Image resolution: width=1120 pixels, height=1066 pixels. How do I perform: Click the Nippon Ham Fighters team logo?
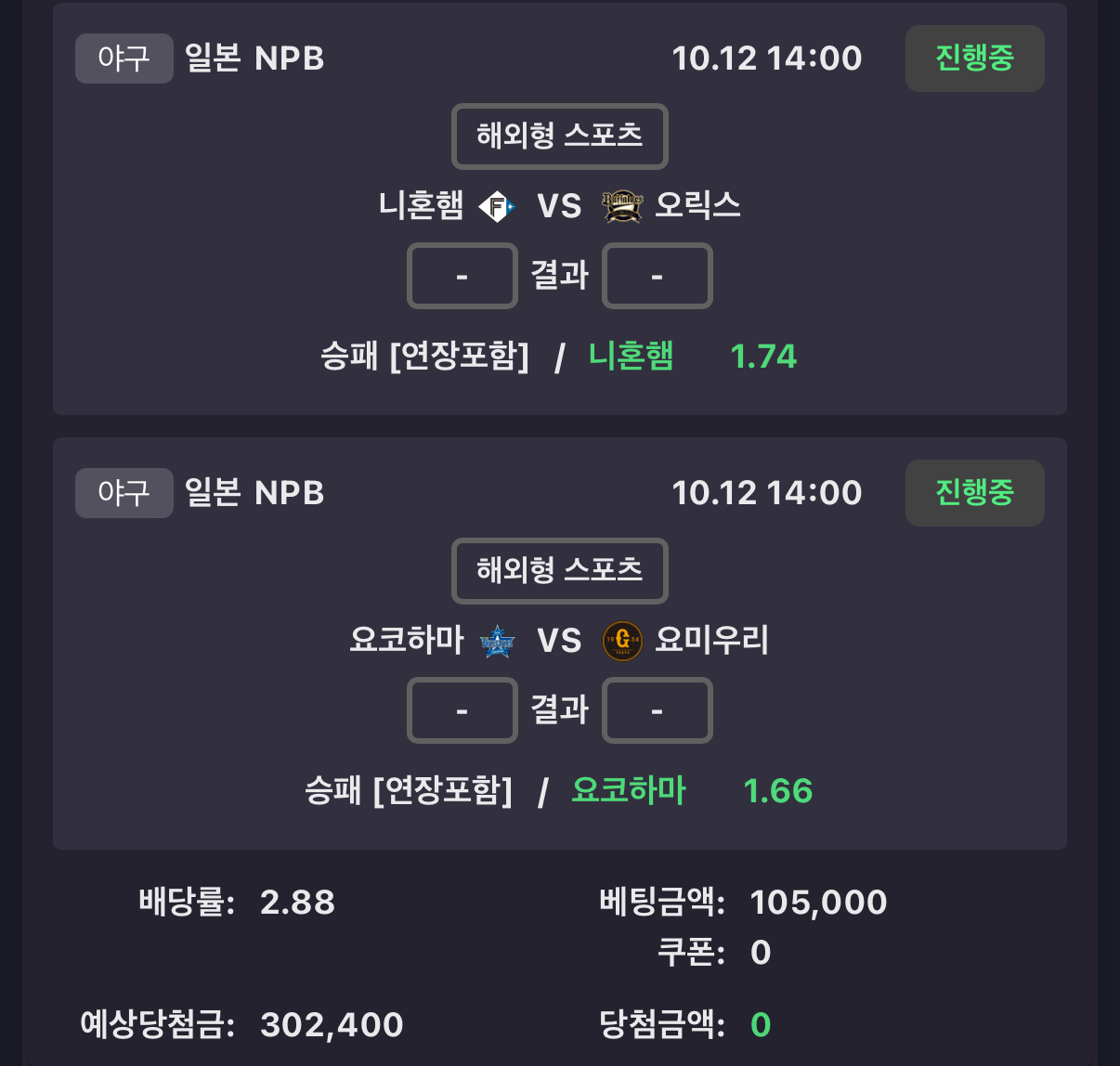[496, 206]
